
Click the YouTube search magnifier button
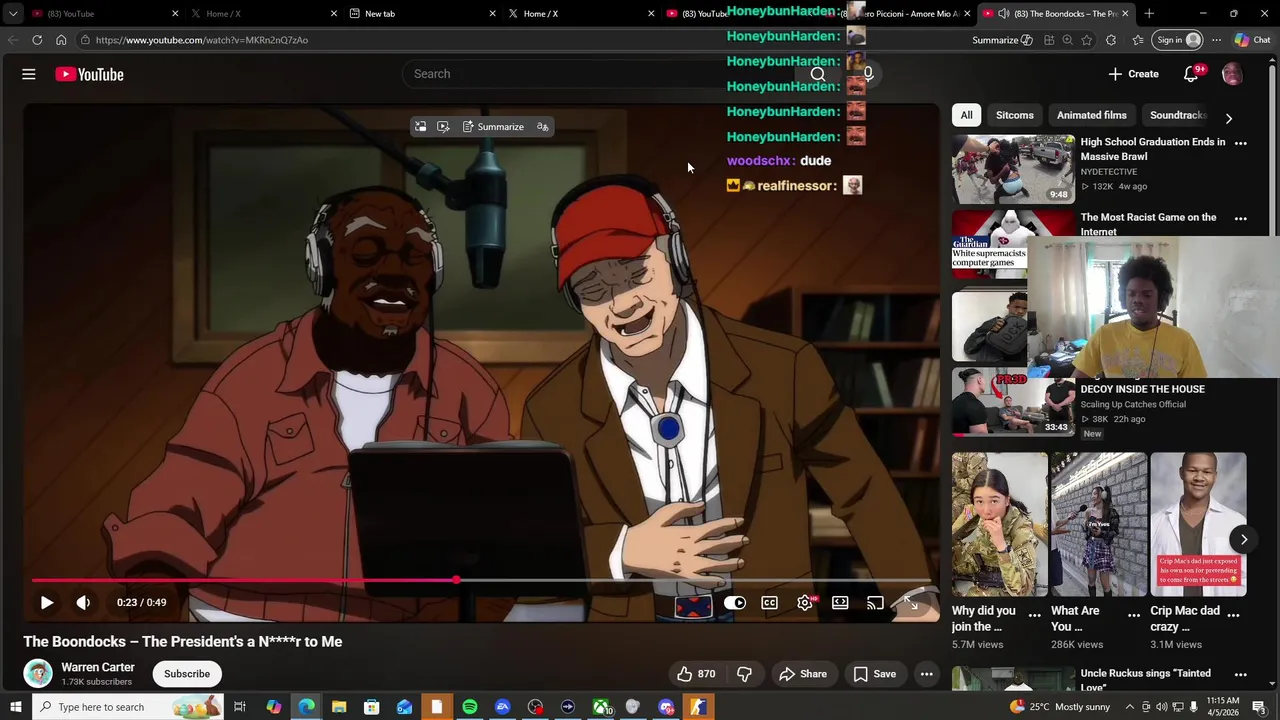tap(818, 74)
